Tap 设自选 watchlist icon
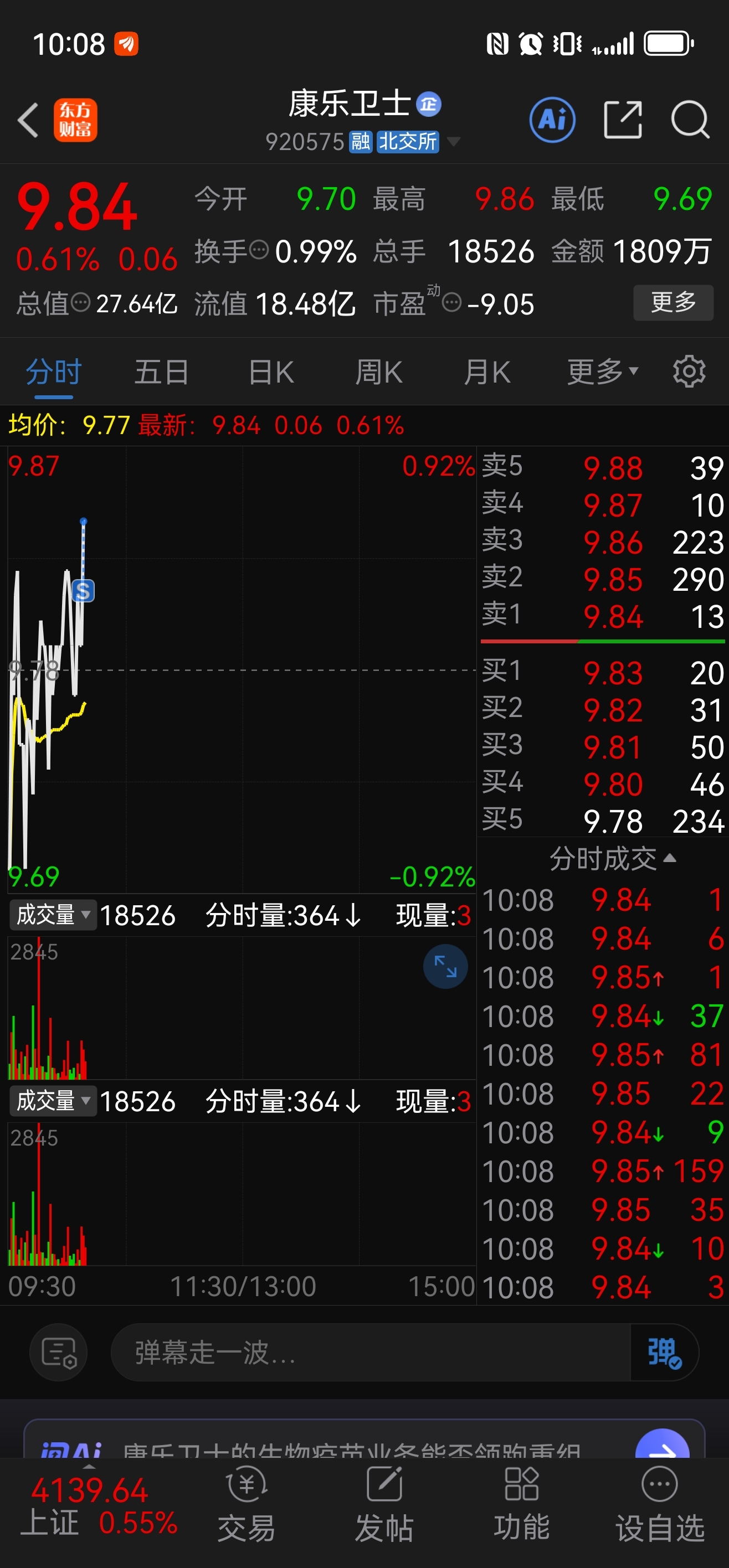The height and width of the screenshot is (1568, 729). click(x=660, y=1503)
